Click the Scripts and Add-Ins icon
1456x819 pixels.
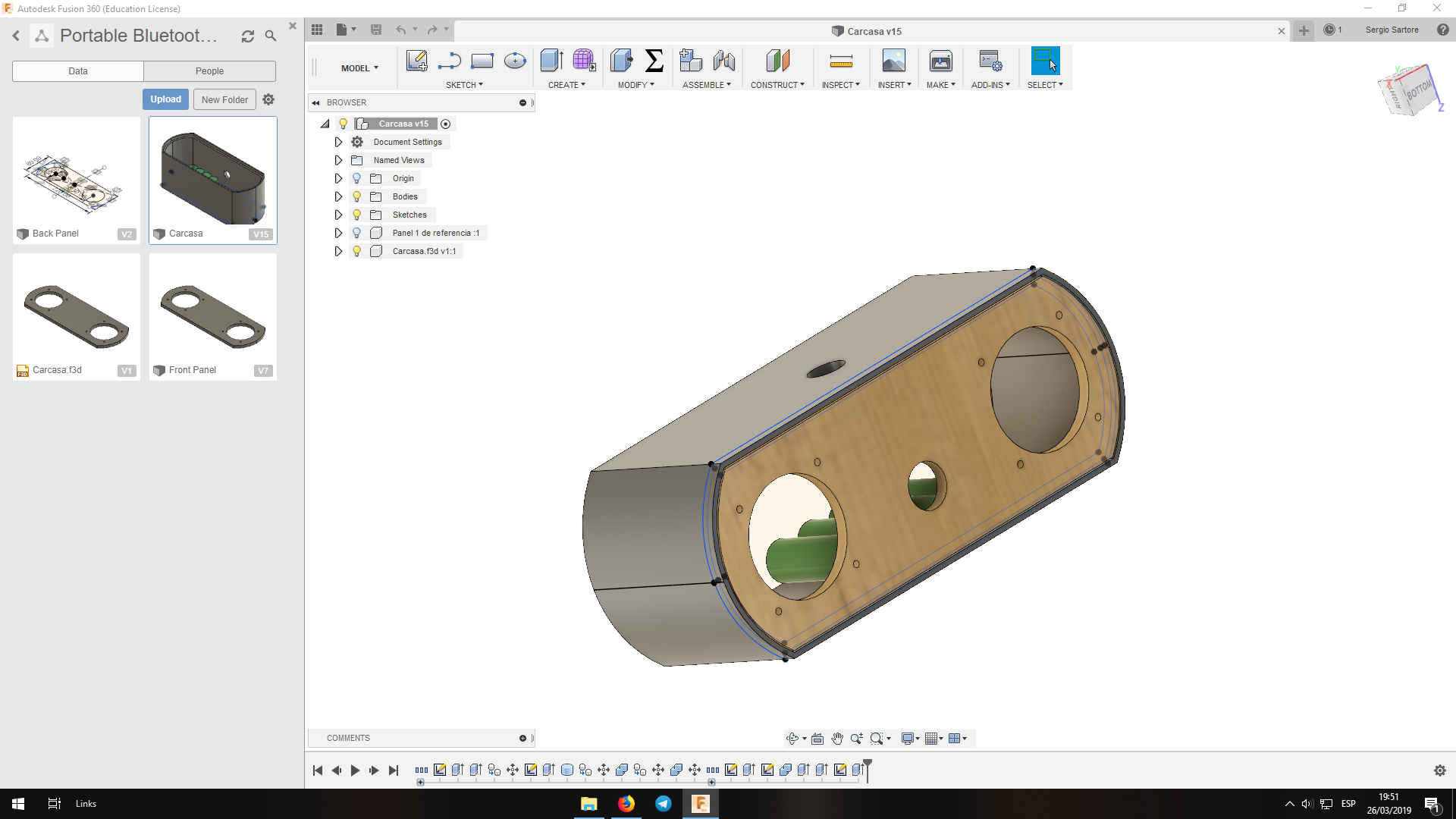click(990, 61)
